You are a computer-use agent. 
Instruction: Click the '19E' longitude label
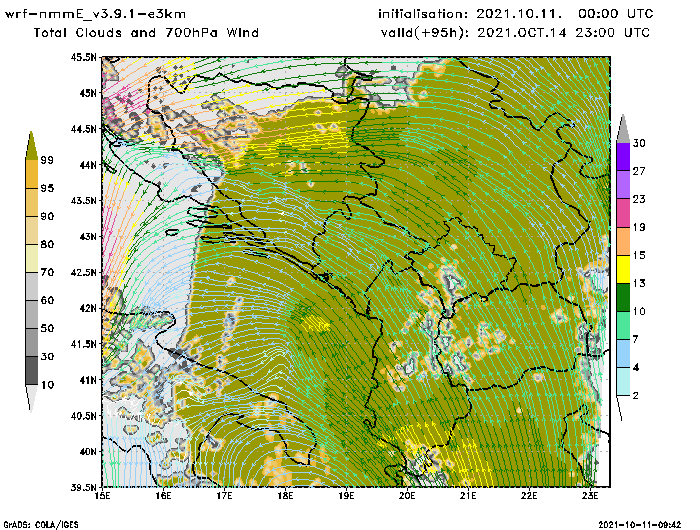point(346,496)
